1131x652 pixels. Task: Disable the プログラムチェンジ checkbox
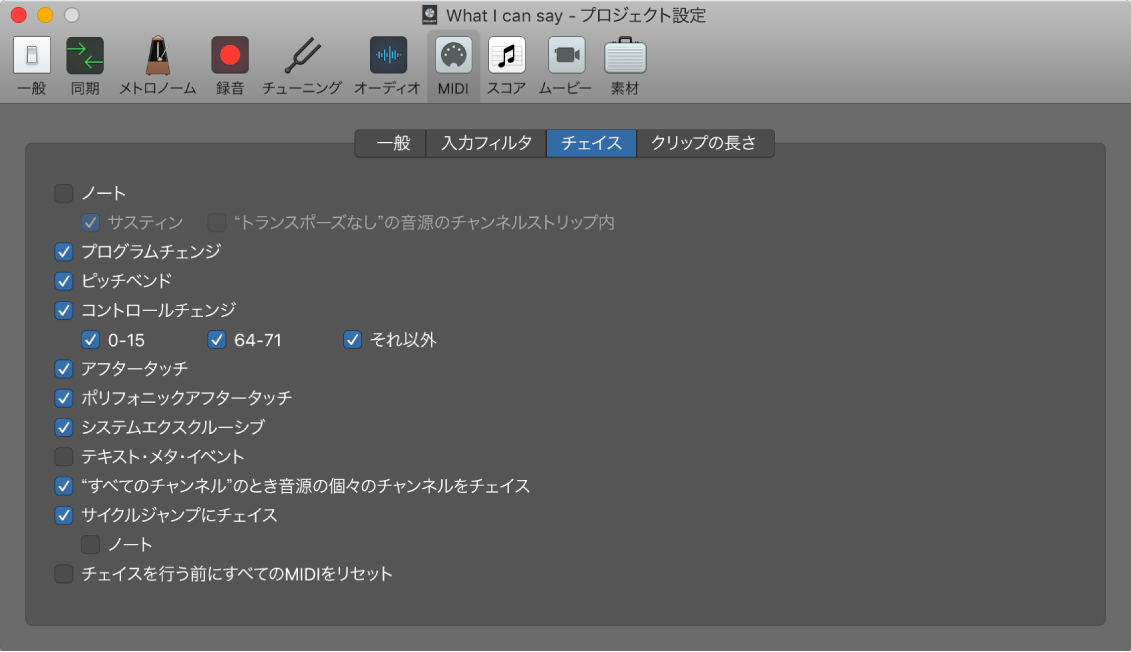pos(64,252)
